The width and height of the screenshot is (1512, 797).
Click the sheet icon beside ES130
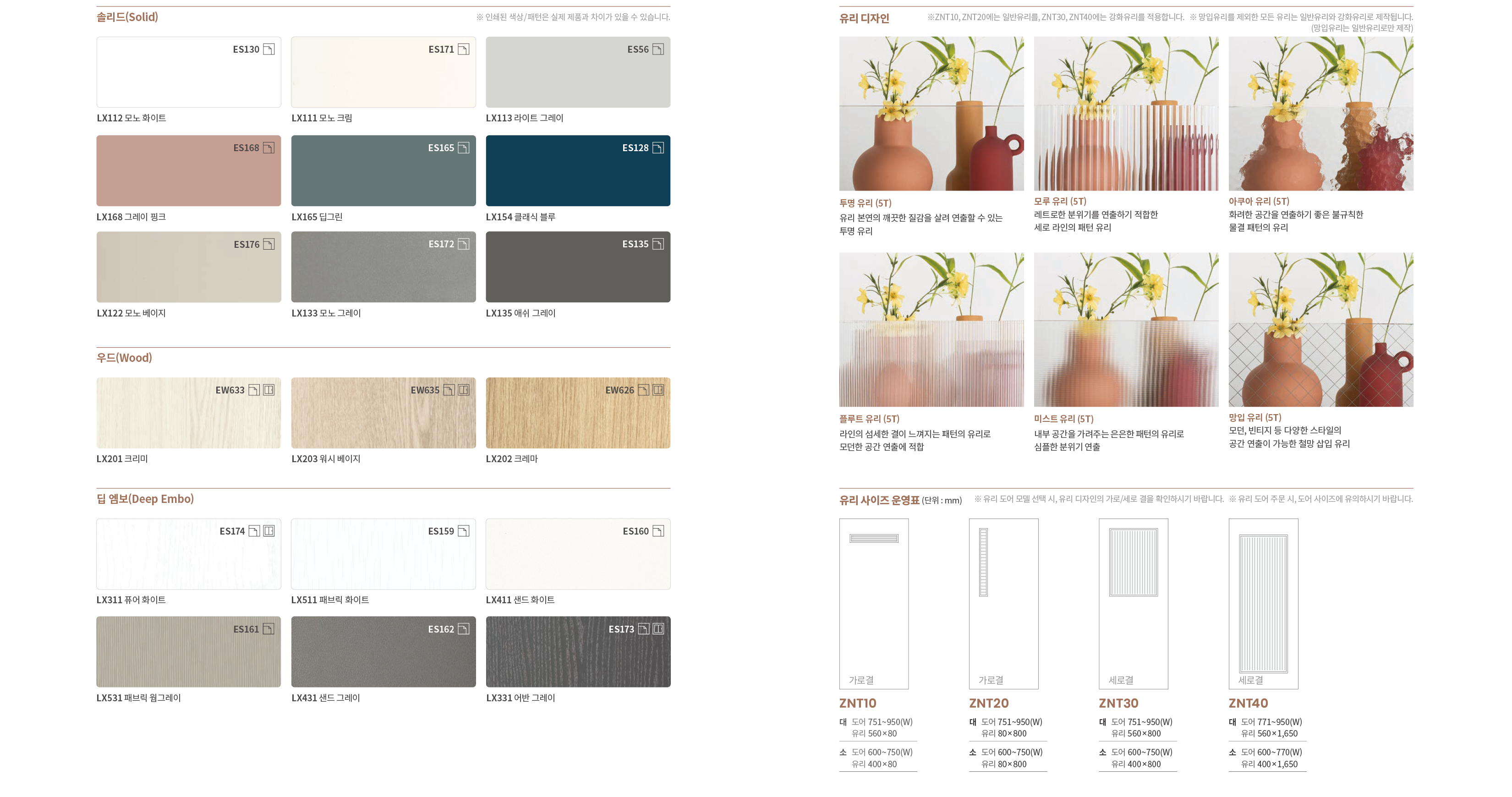point(268,49)
